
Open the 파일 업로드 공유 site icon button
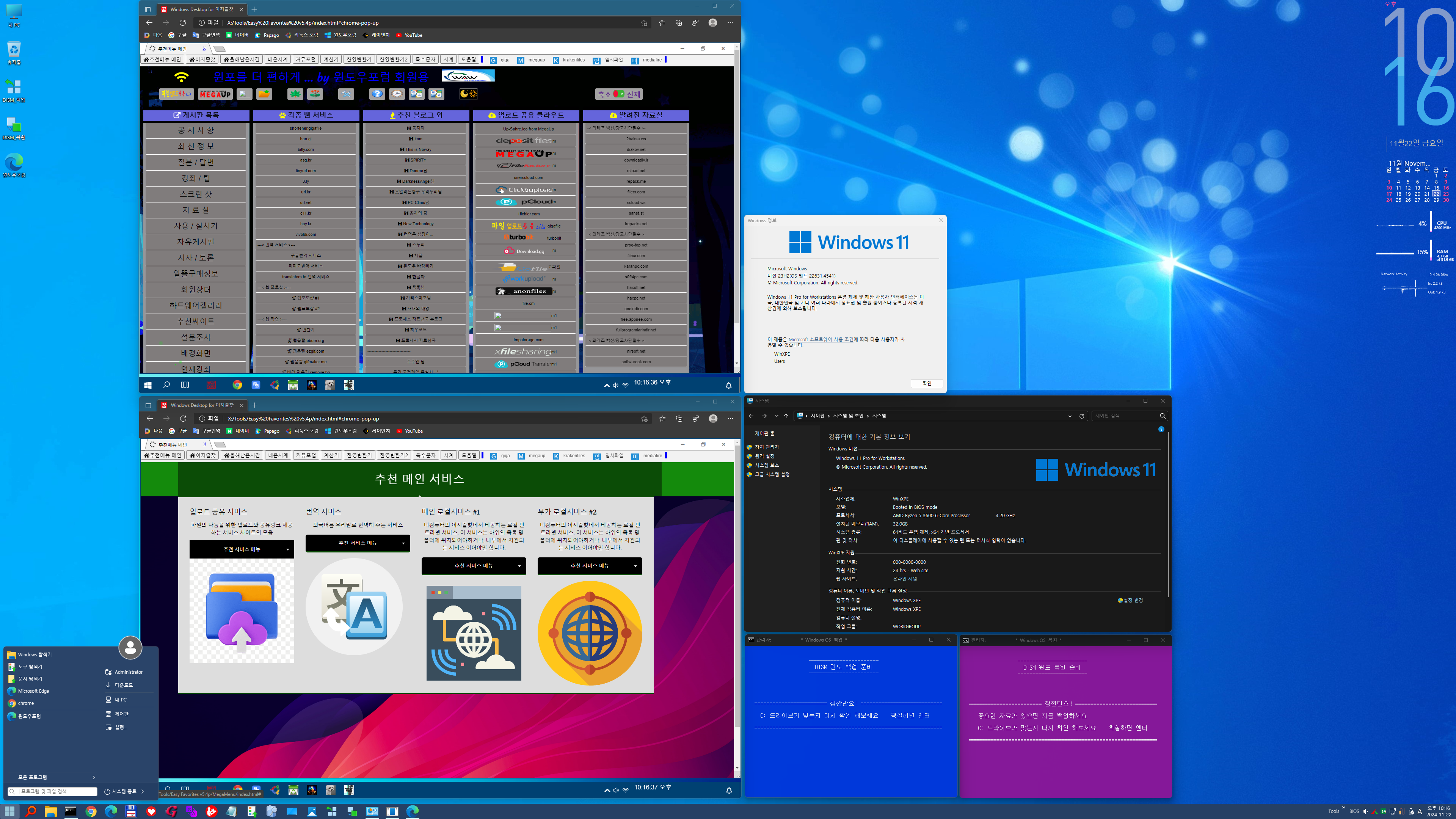[x=176, y=94]
